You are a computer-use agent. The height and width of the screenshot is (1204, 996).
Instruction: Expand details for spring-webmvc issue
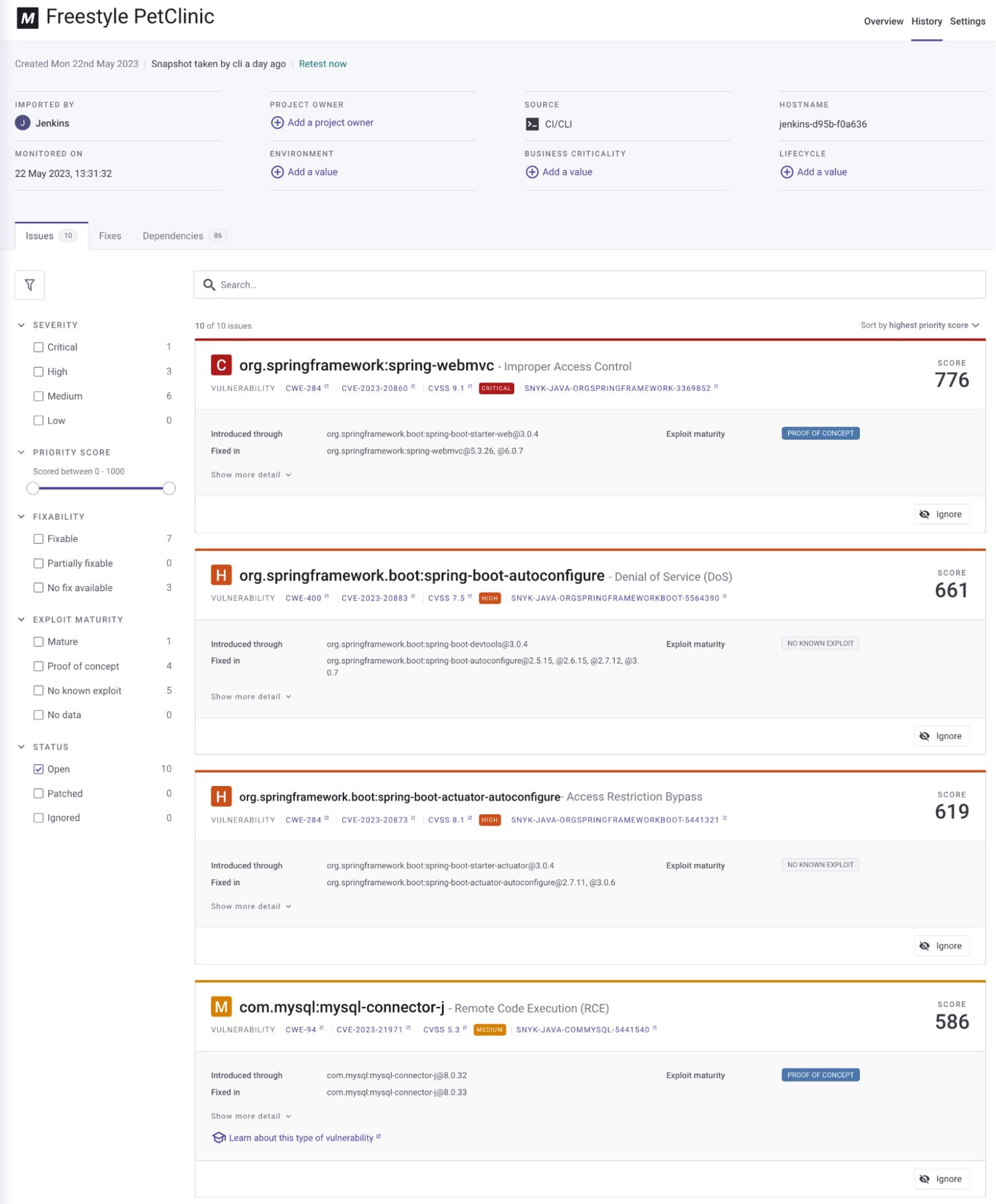pyautogui.click(x=250, y=475)
